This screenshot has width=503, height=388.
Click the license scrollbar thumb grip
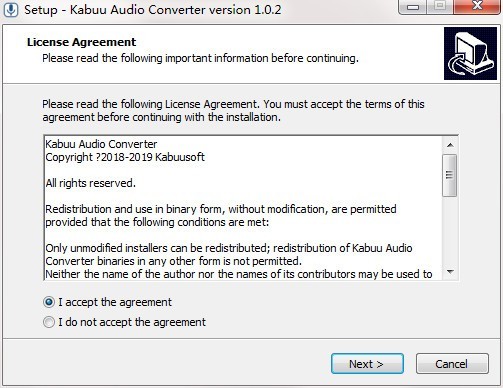(450, 175)
